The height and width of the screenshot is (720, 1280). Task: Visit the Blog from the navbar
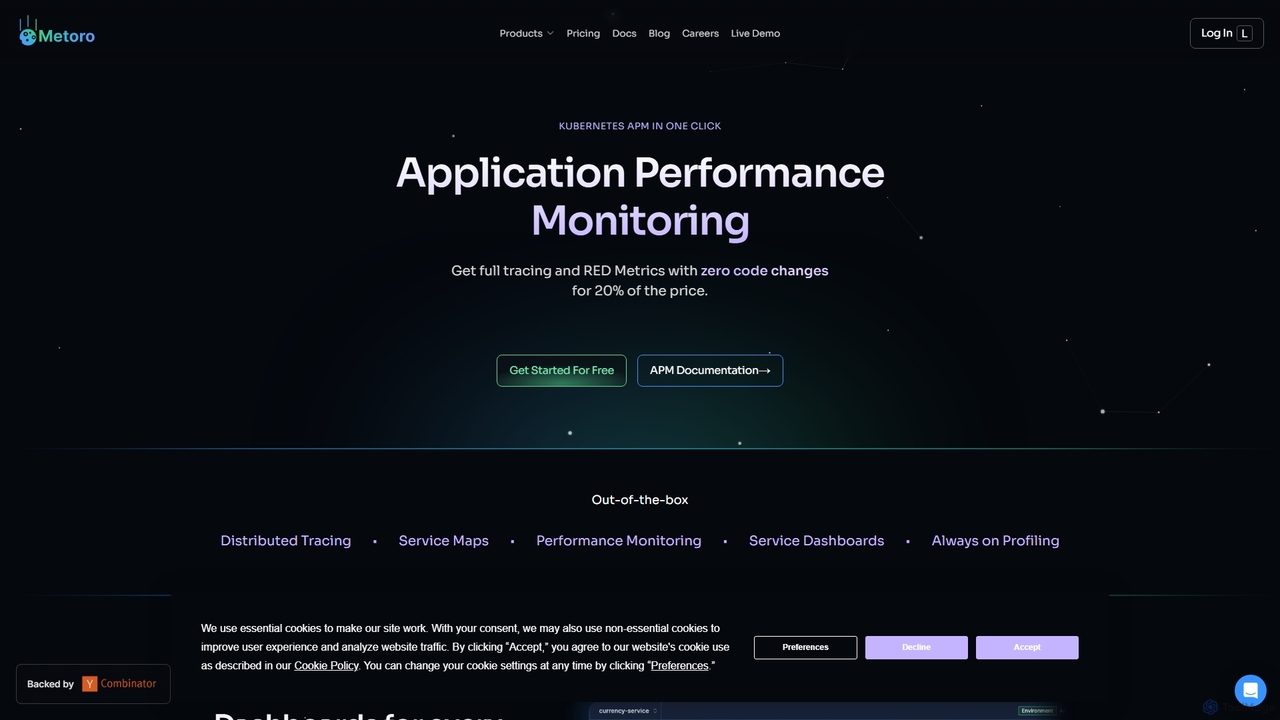[659, 33]
